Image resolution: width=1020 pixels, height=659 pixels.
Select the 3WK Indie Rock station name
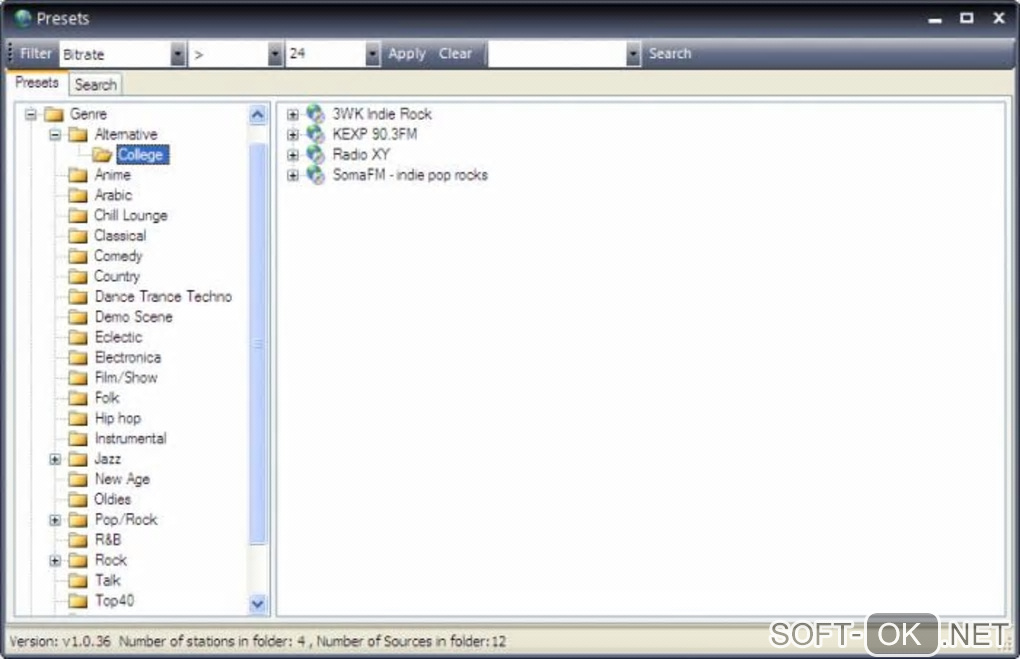click(382, 114)
